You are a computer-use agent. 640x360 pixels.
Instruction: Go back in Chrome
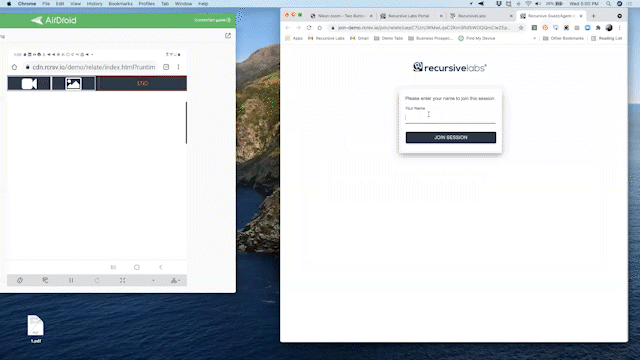[288, 28]
